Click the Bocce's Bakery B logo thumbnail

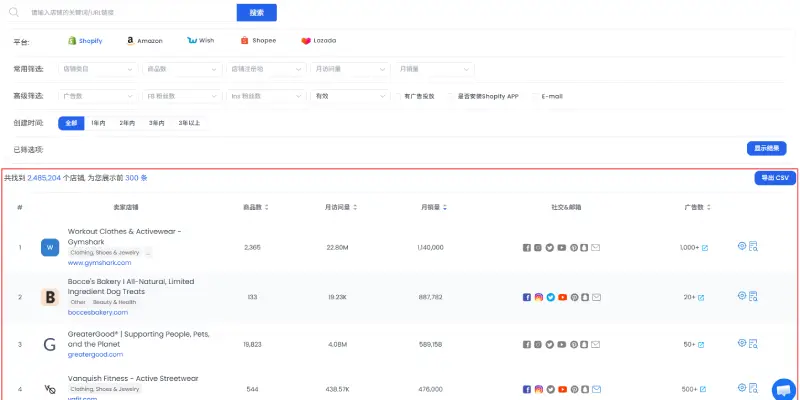pyautogui.click(x=50, y=297)
